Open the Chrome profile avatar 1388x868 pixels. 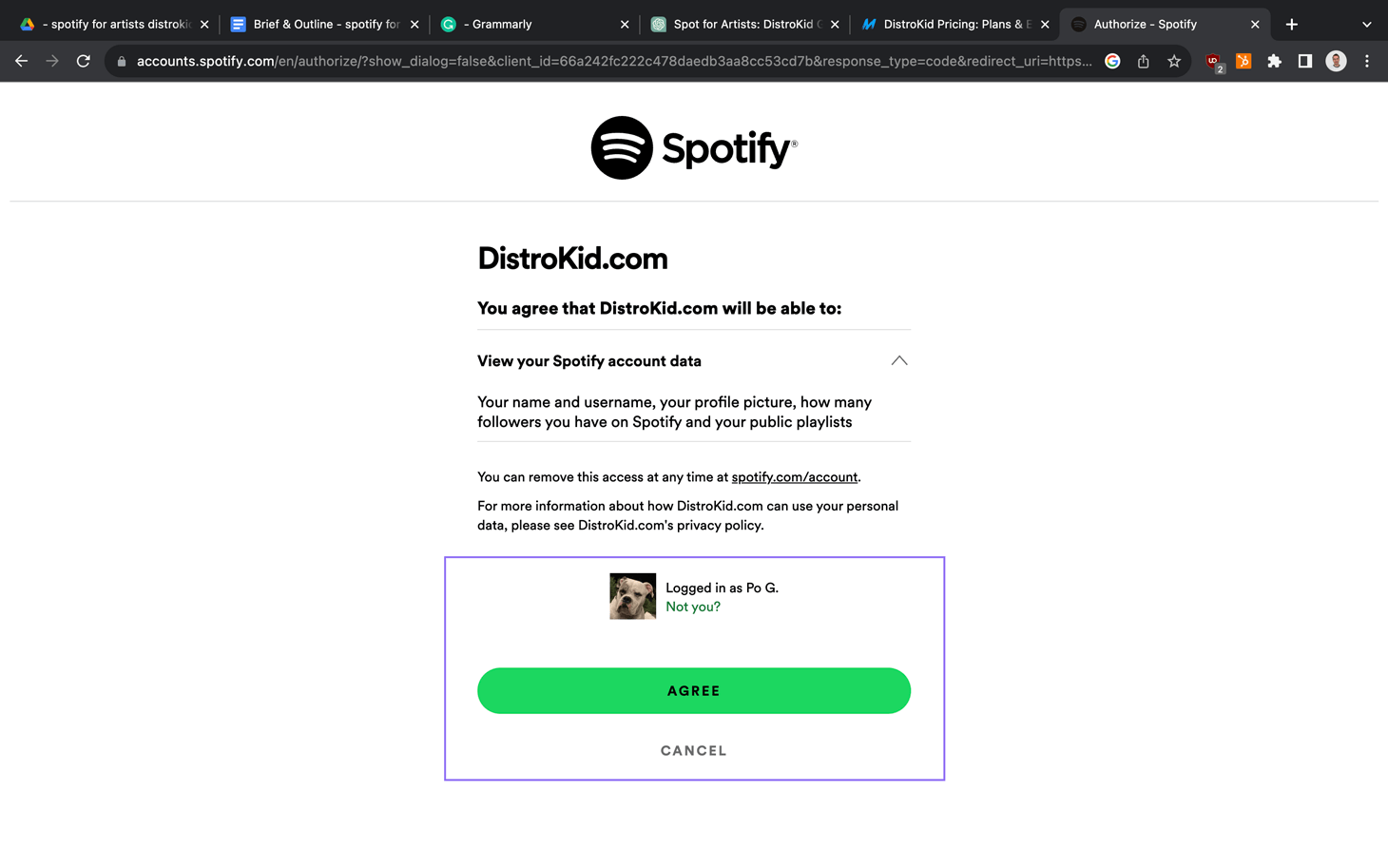[1336, 61]
